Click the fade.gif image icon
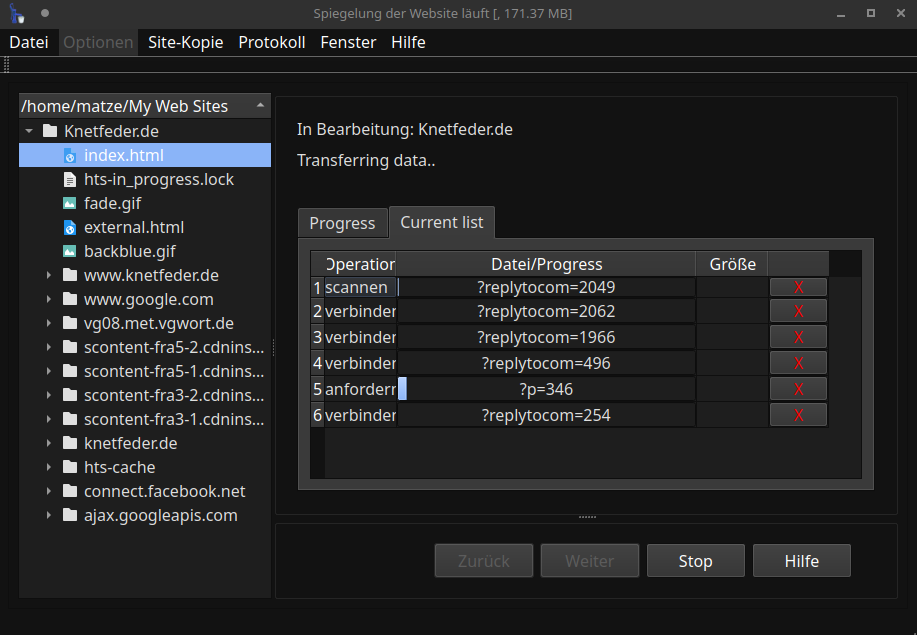917x635 pixels. [x=70, y=204]
